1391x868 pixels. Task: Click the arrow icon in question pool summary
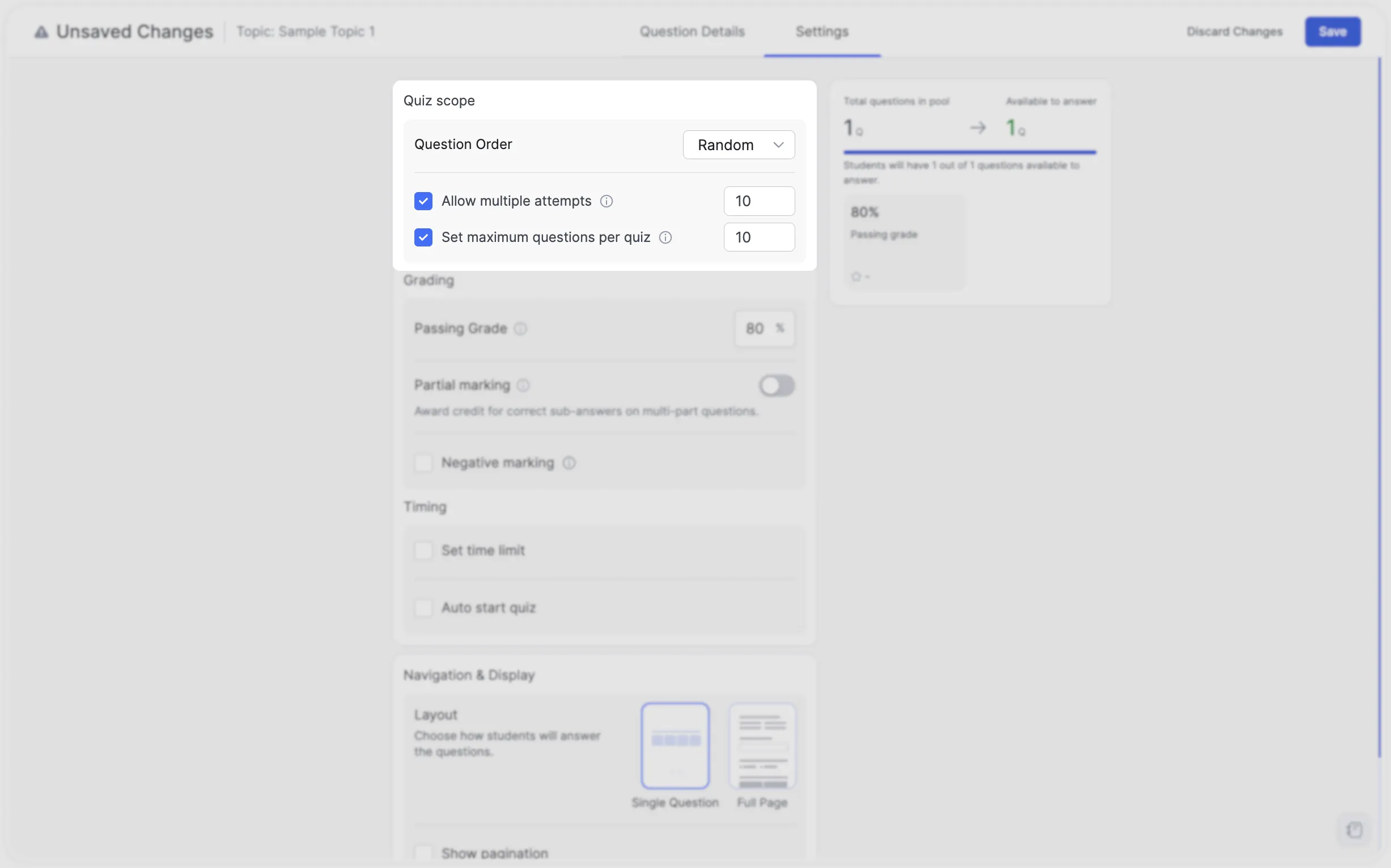click(978, 127)
